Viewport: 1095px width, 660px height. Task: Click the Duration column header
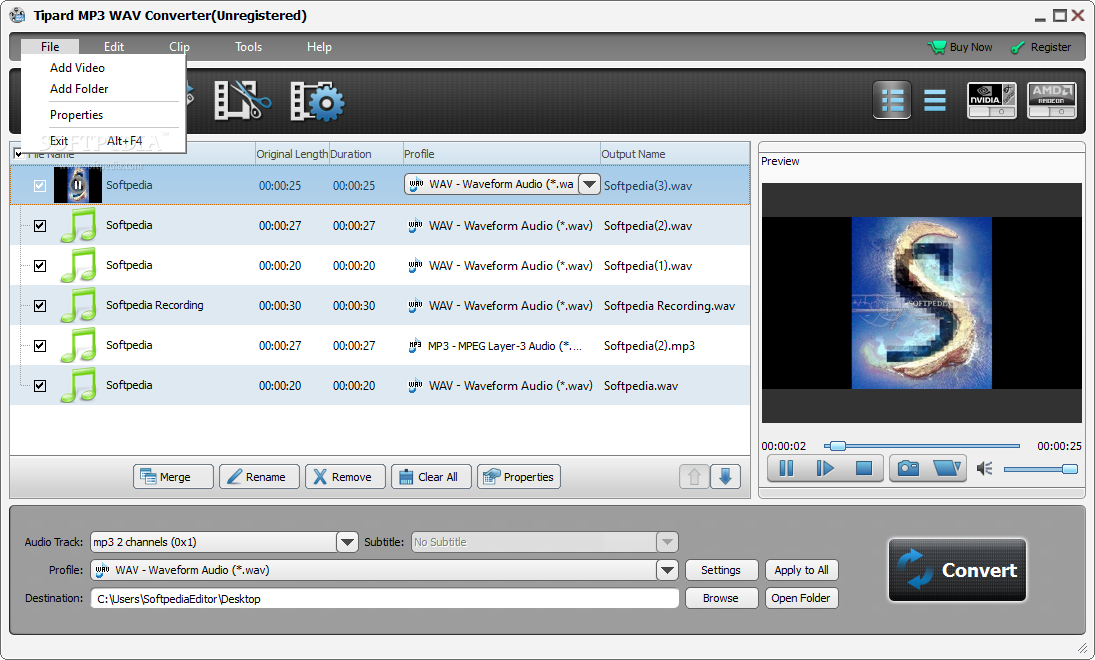click(x=365, y=154)
